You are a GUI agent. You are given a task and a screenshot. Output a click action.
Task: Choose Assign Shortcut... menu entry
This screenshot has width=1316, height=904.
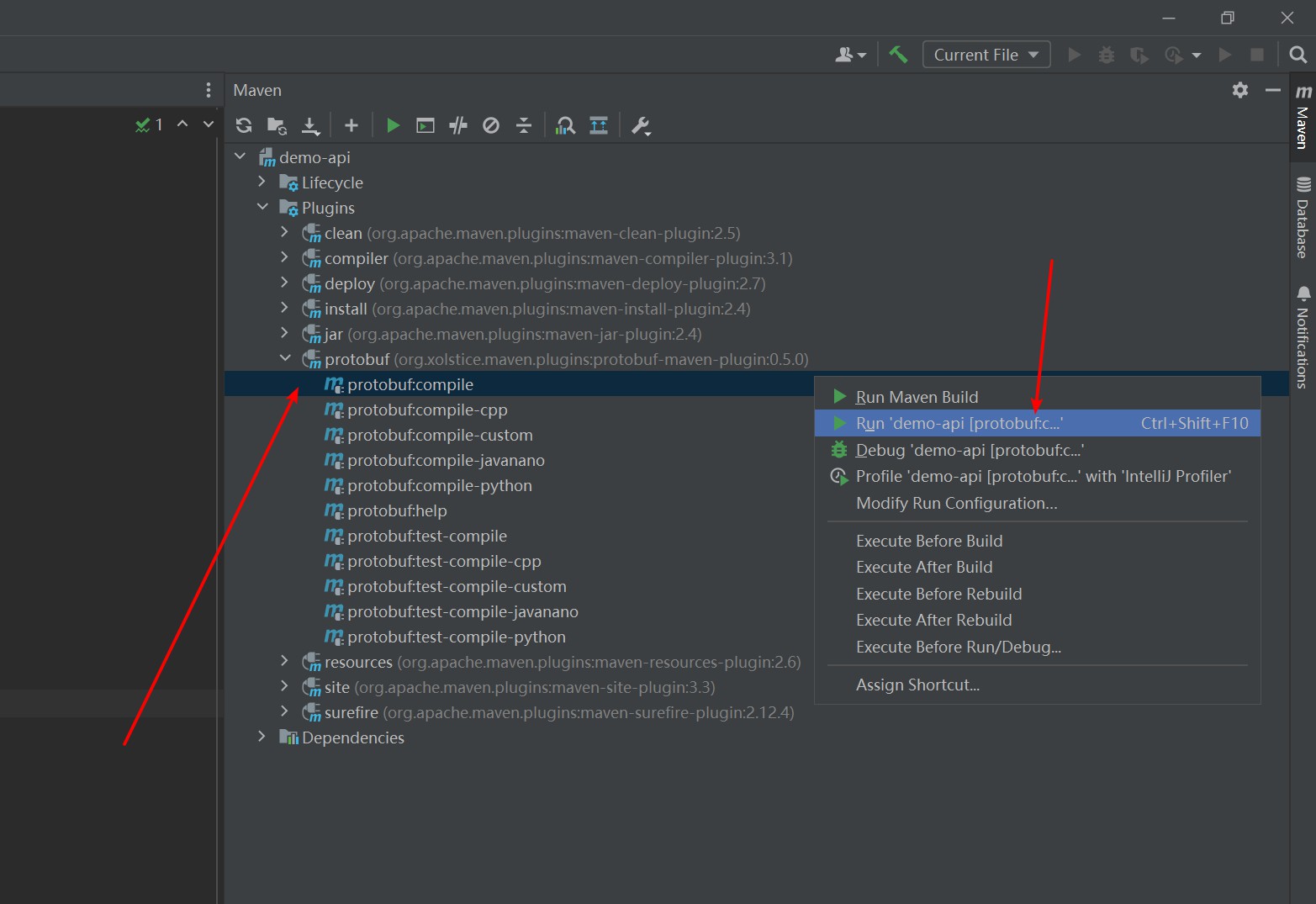click(1037, 685)
